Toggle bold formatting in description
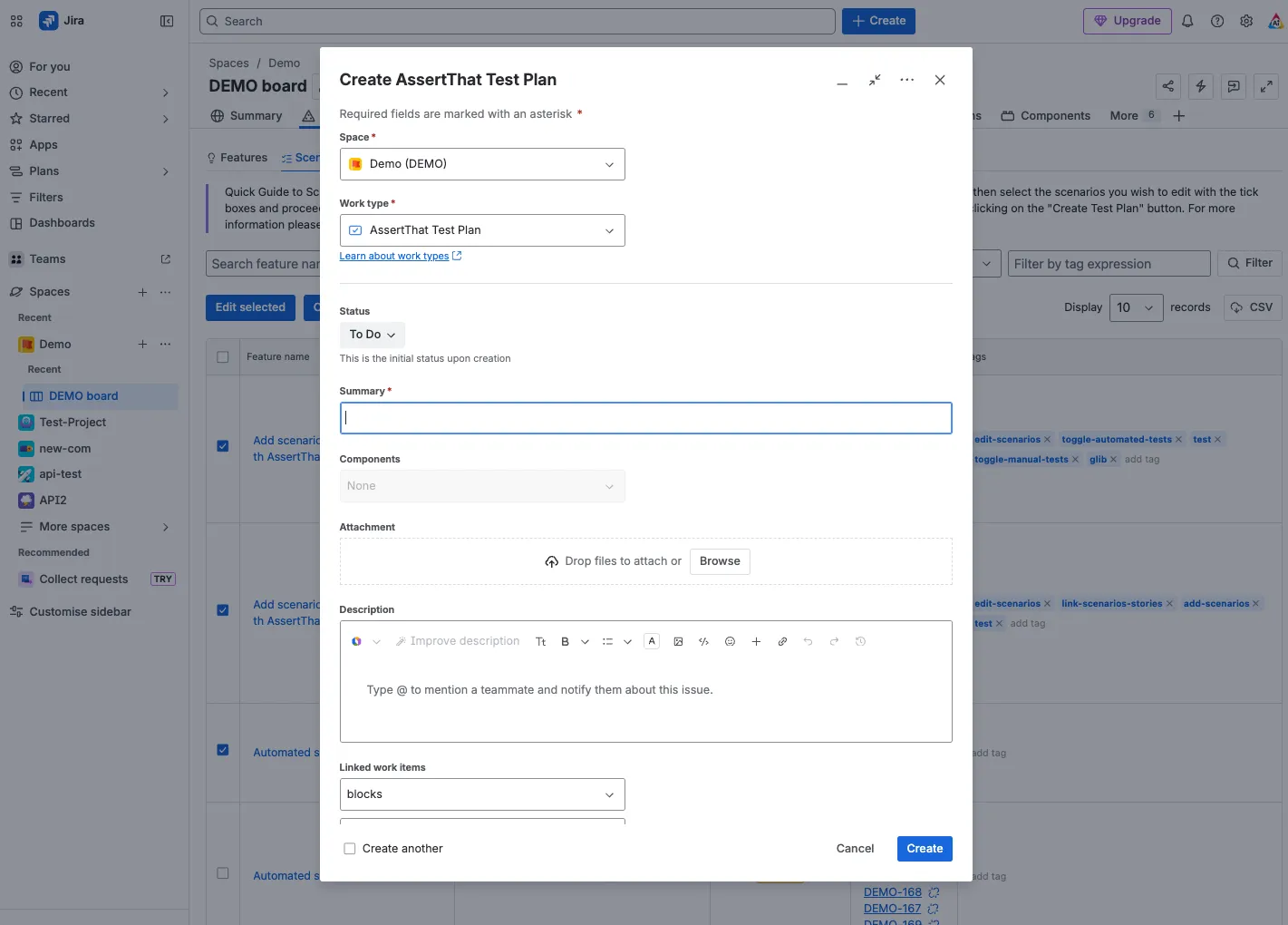Screen dimensions: 1288x925 (x=565, y=641)
